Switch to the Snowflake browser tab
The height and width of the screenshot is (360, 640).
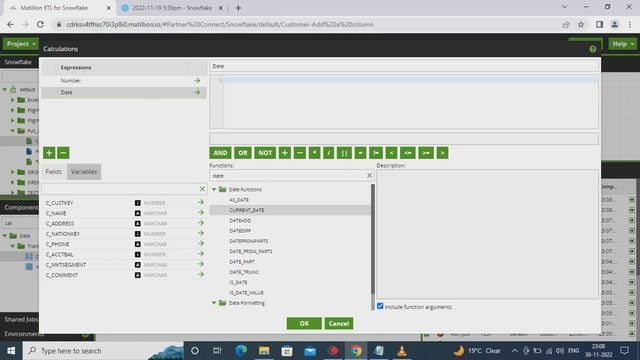click(172, 8)
